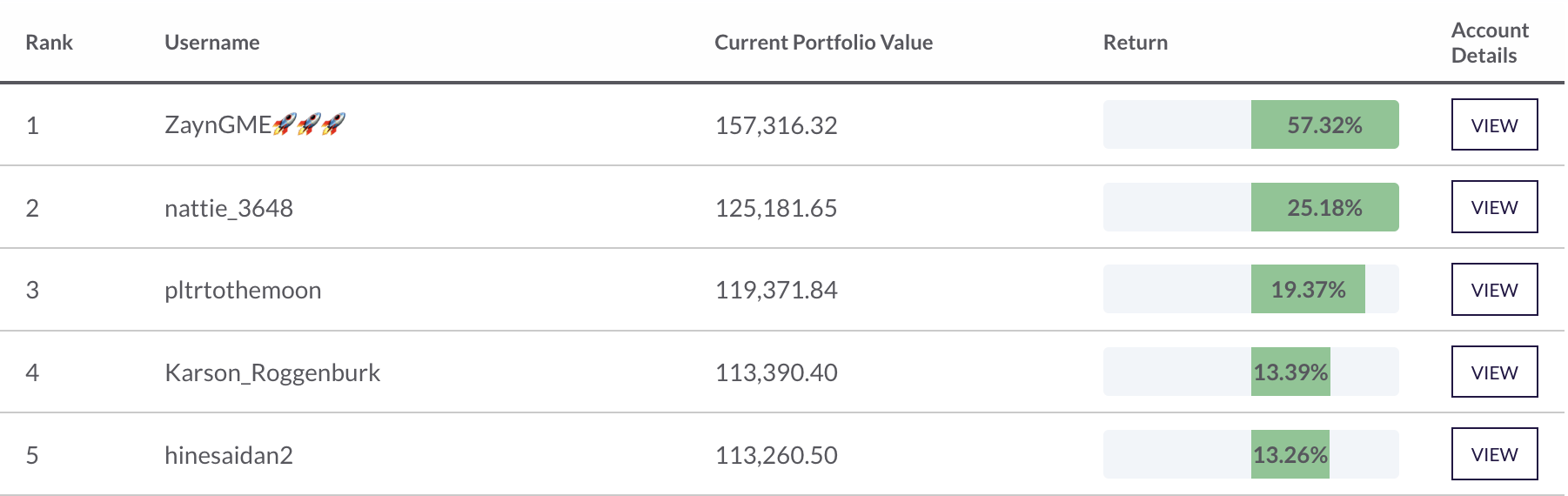Click VIEW button for ZaynGME account

1494,124
